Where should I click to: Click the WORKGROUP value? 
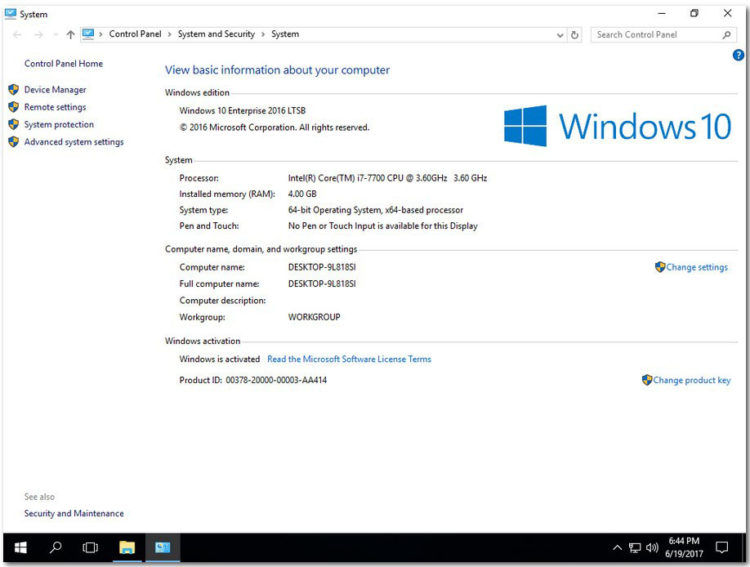click(x=314, y=317)
